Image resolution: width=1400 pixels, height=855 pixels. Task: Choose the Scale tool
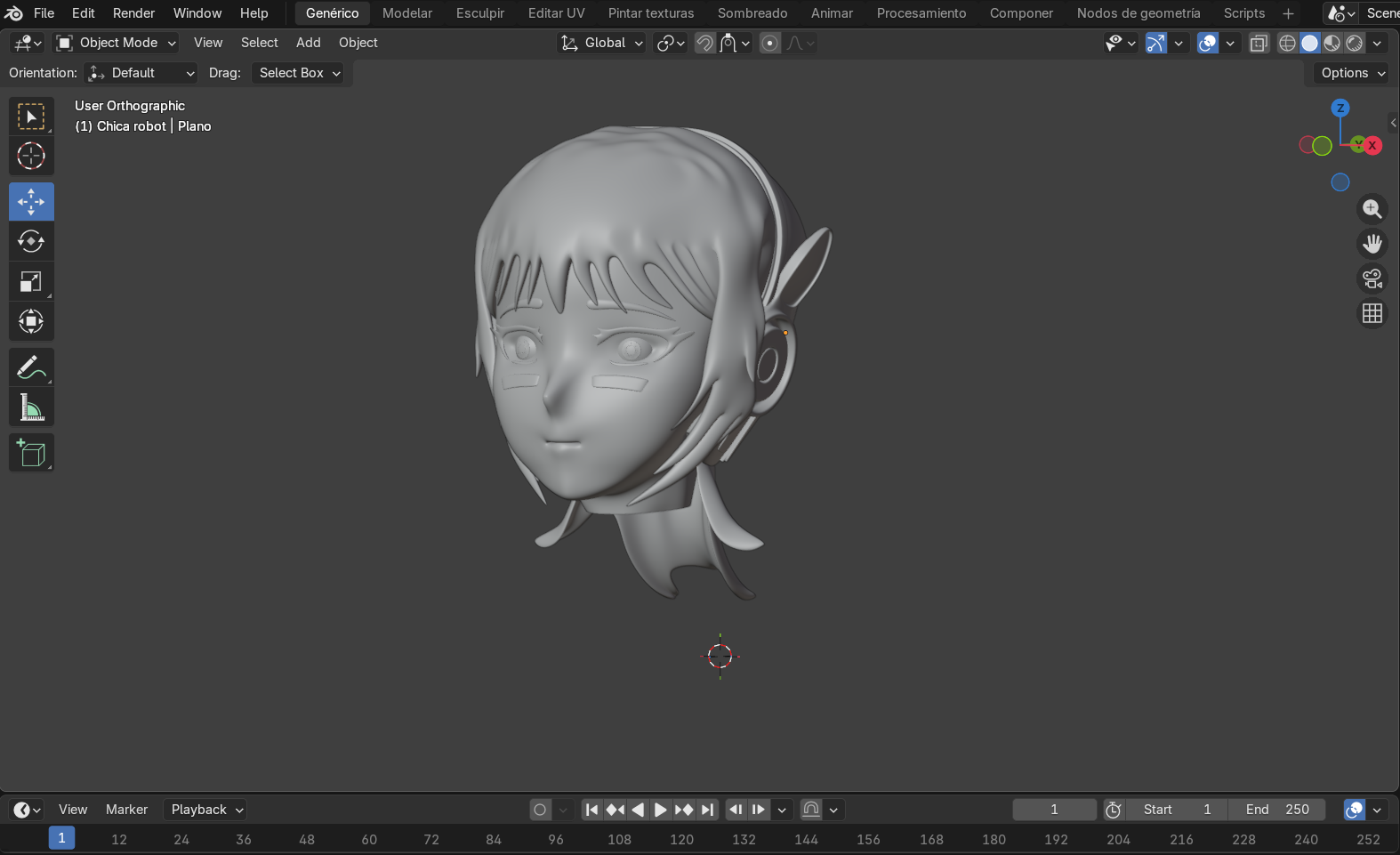(31, 282)
